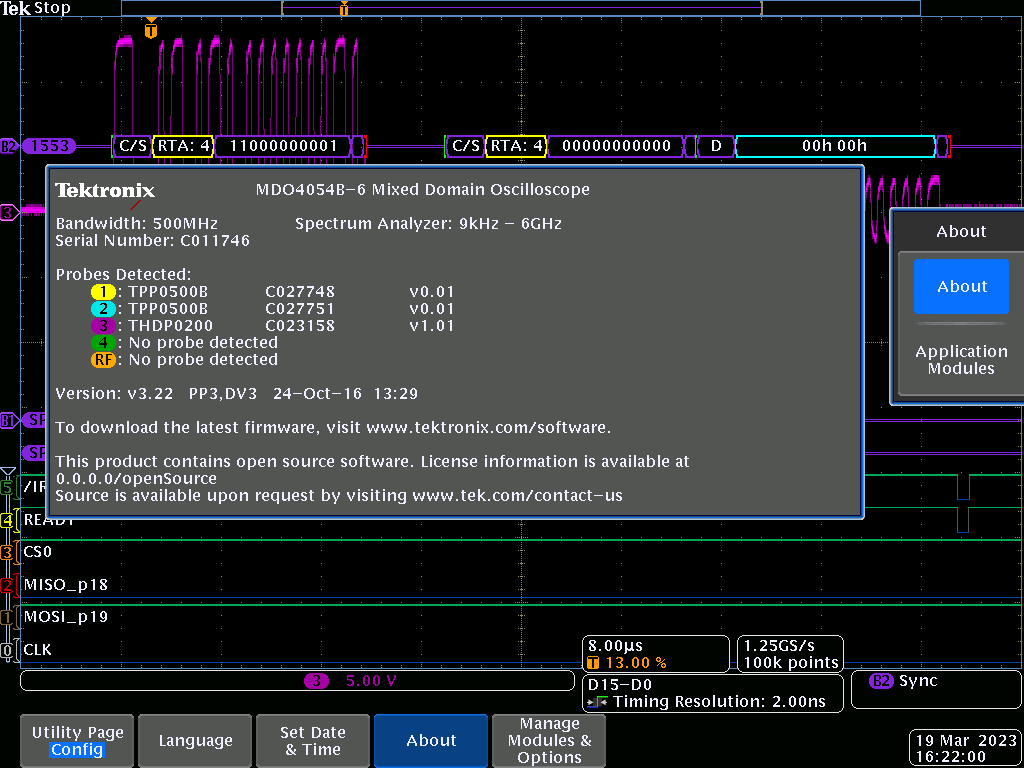Screen dimensions: 1024x768
Task: Select digital channel 1 MOSI_p19 indicator
Action: click(x=7, y=617)
